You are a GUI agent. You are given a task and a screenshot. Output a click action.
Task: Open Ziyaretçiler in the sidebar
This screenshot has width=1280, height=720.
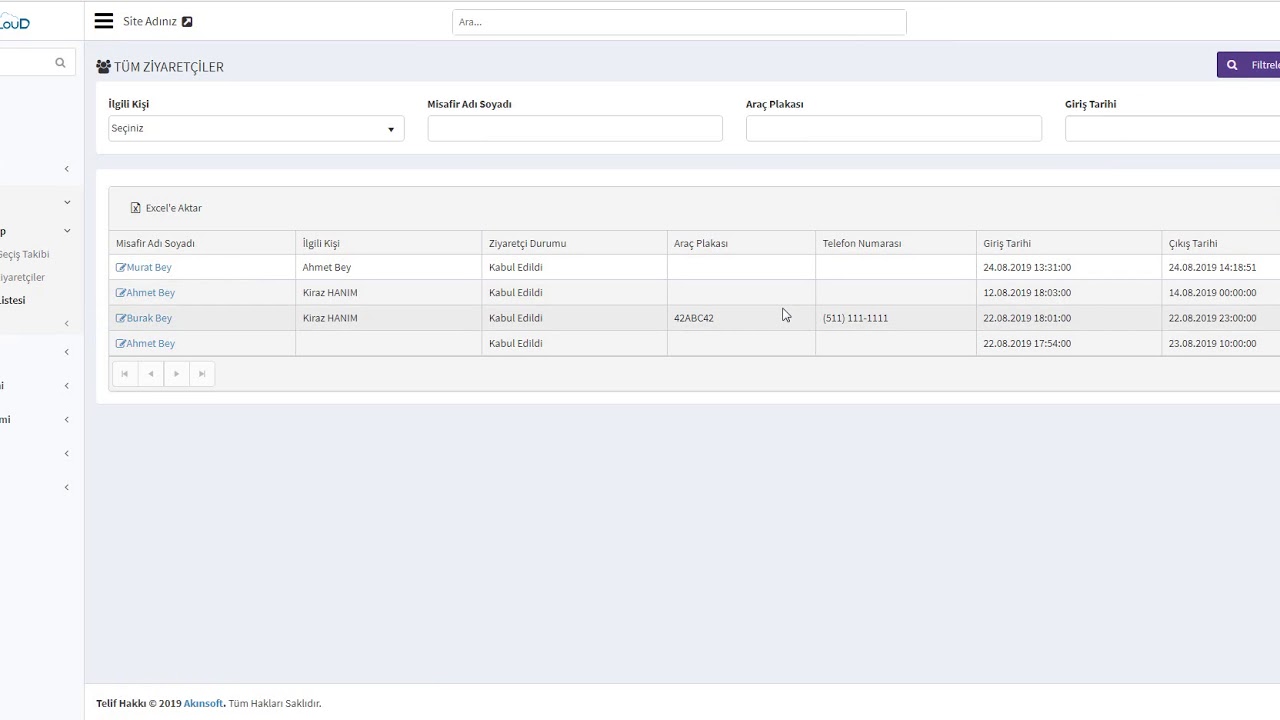22,277
